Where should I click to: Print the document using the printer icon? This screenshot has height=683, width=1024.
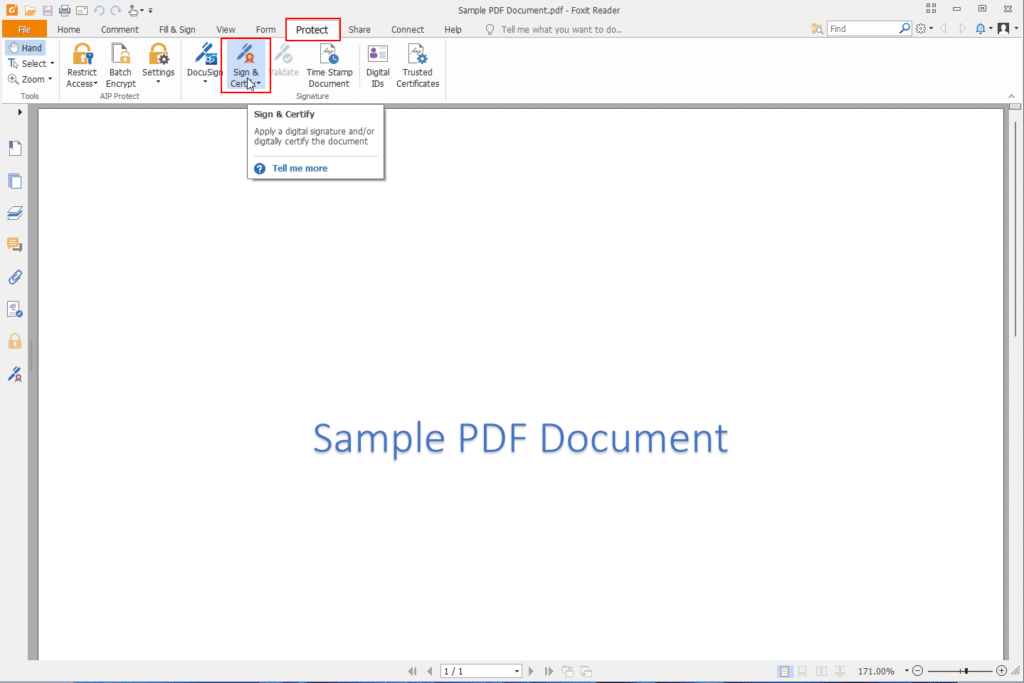(x=64, y=10)
